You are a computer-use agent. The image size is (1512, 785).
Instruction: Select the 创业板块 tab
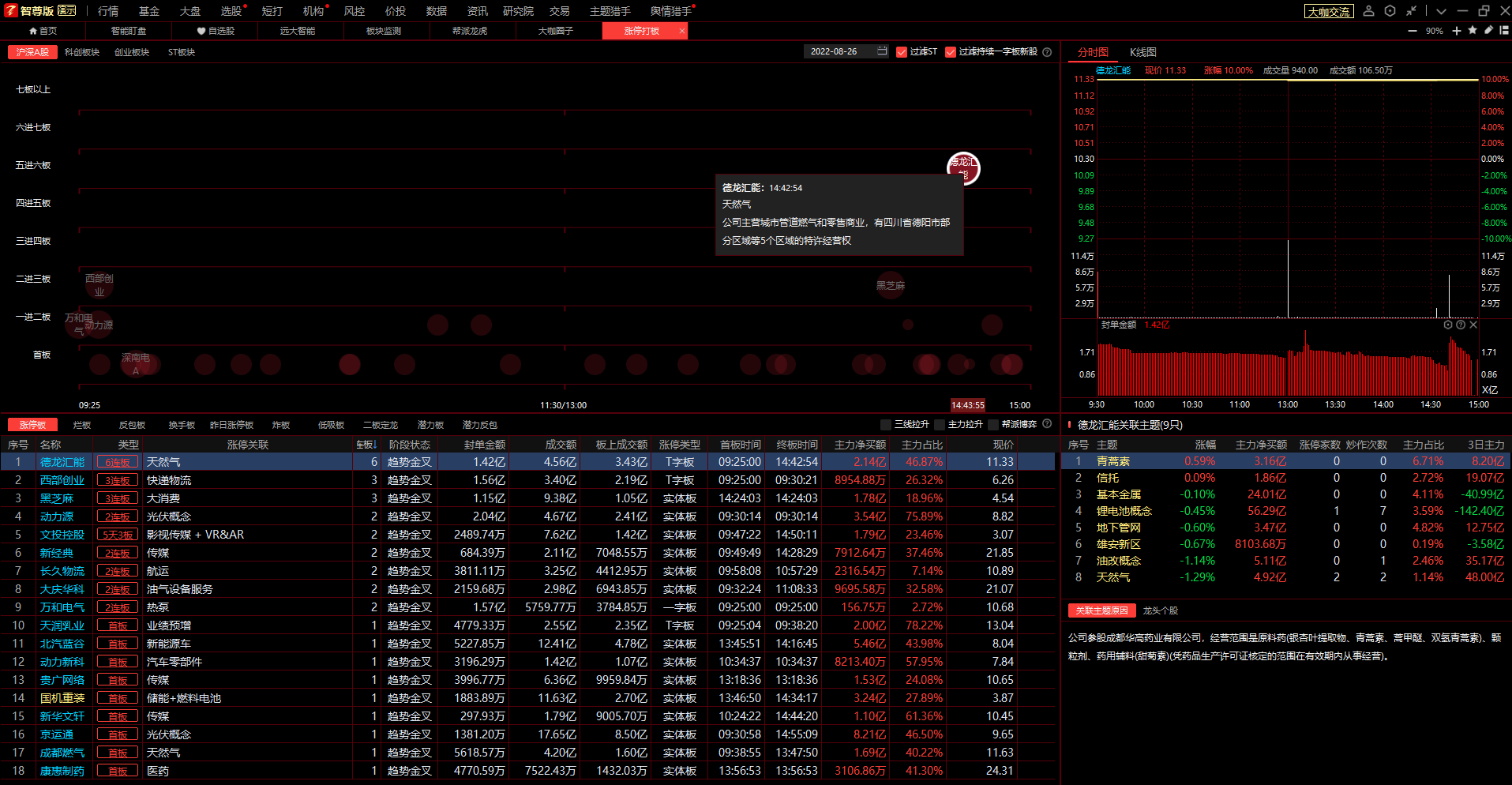click(132, 52)
